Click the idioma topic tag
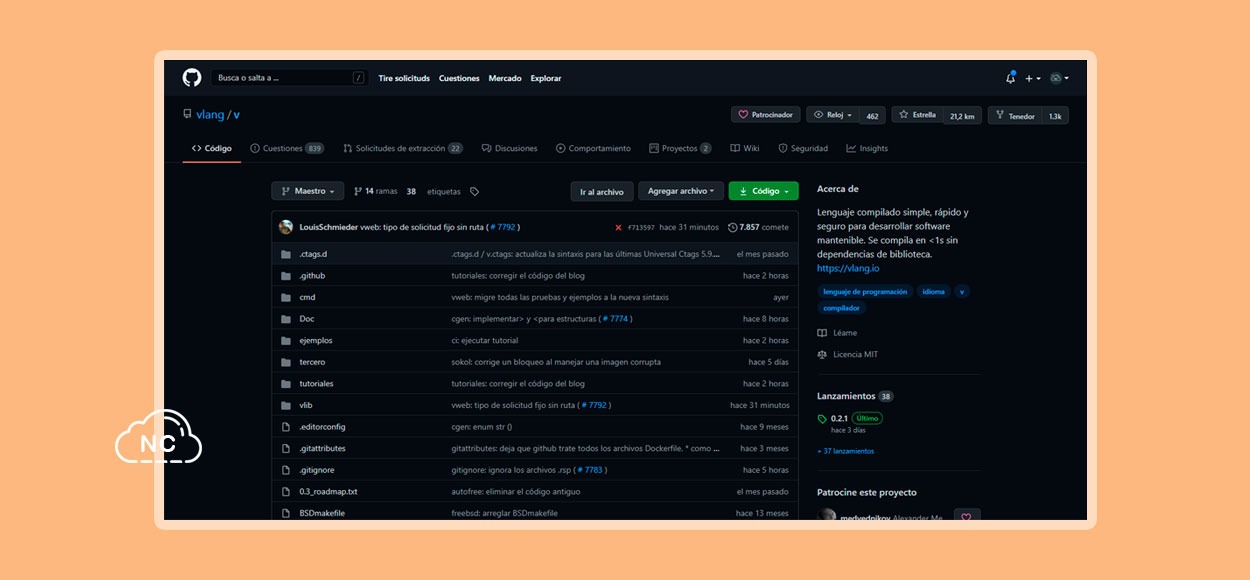1250x580 pixels. [x=933, y=292]
